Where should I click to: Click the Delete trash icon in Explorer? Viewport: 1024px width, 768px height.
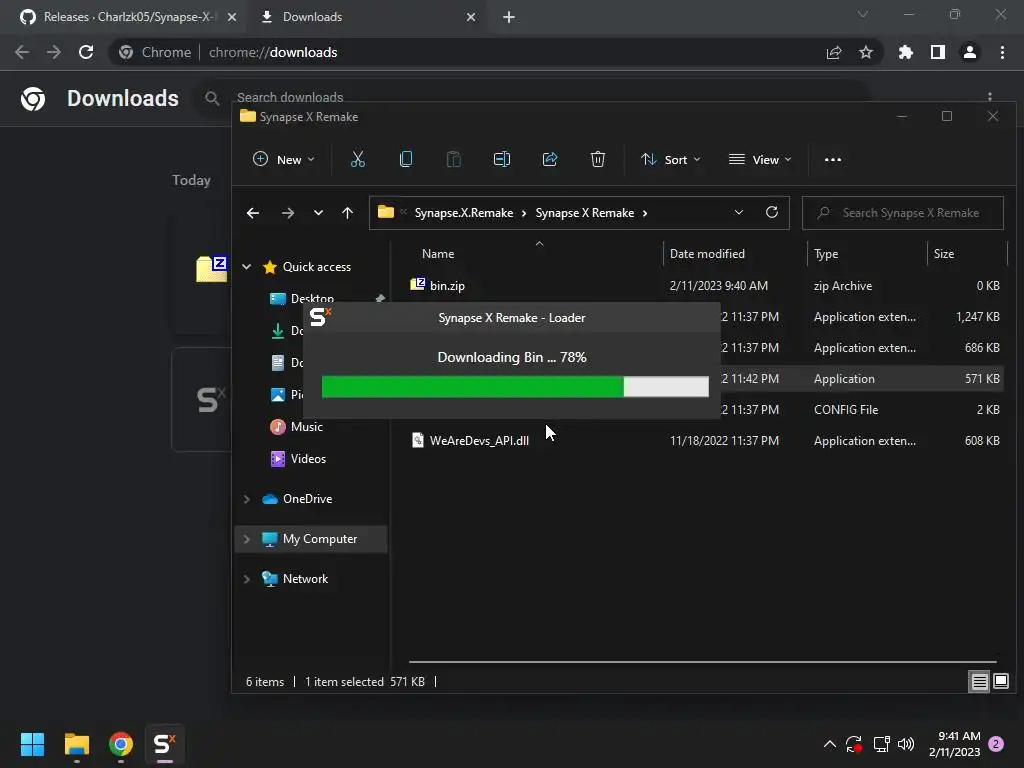coord(598,159)
